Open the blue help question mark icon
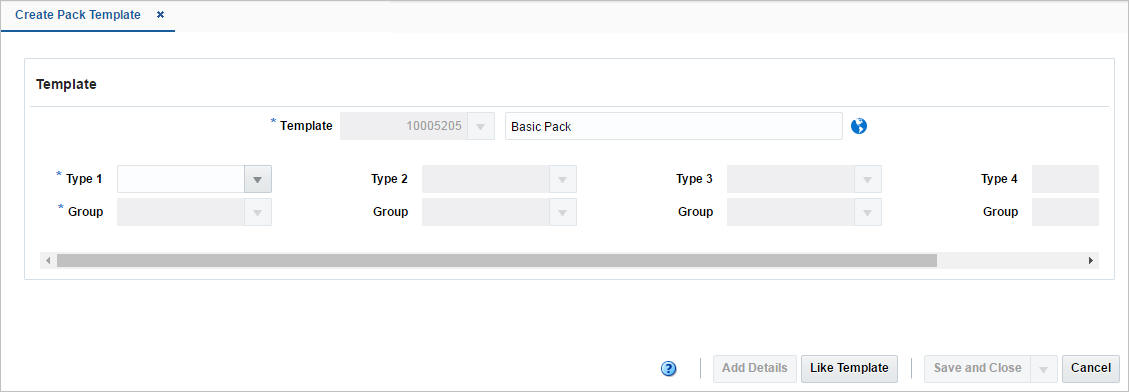The image size is (1129, 392). click(668, 369)
